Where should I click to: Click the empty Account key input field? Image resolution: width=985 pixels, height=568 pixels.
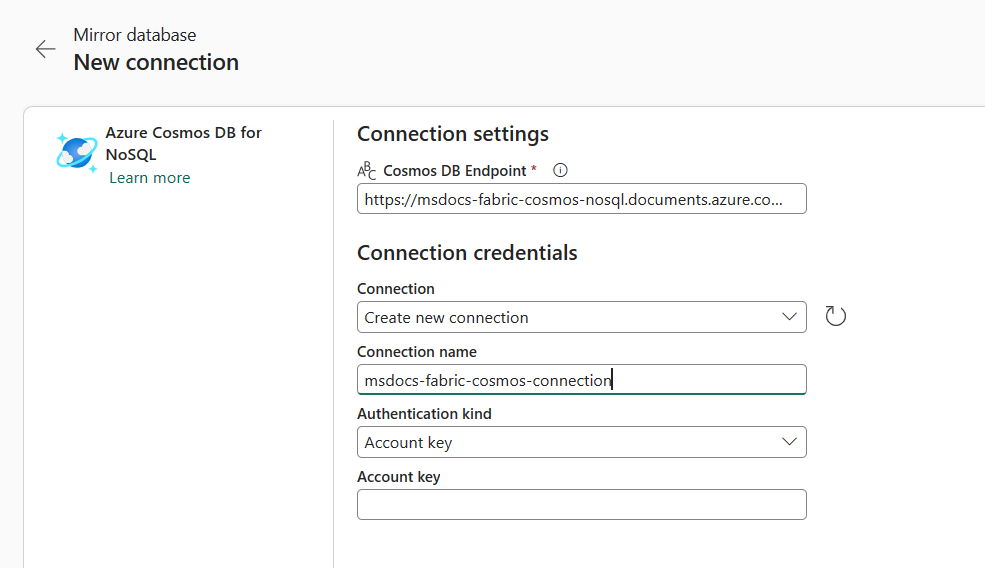(581, 504)
